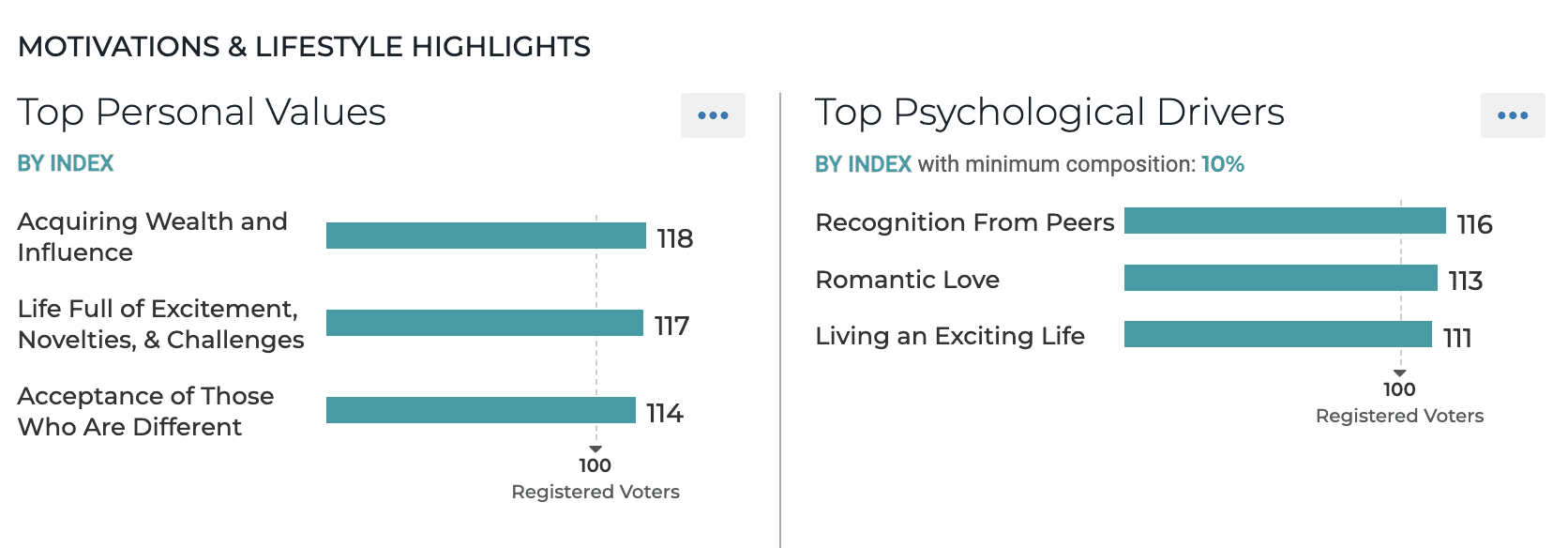Open Top Psychological Drivers more options menu

coord(1513,115)
